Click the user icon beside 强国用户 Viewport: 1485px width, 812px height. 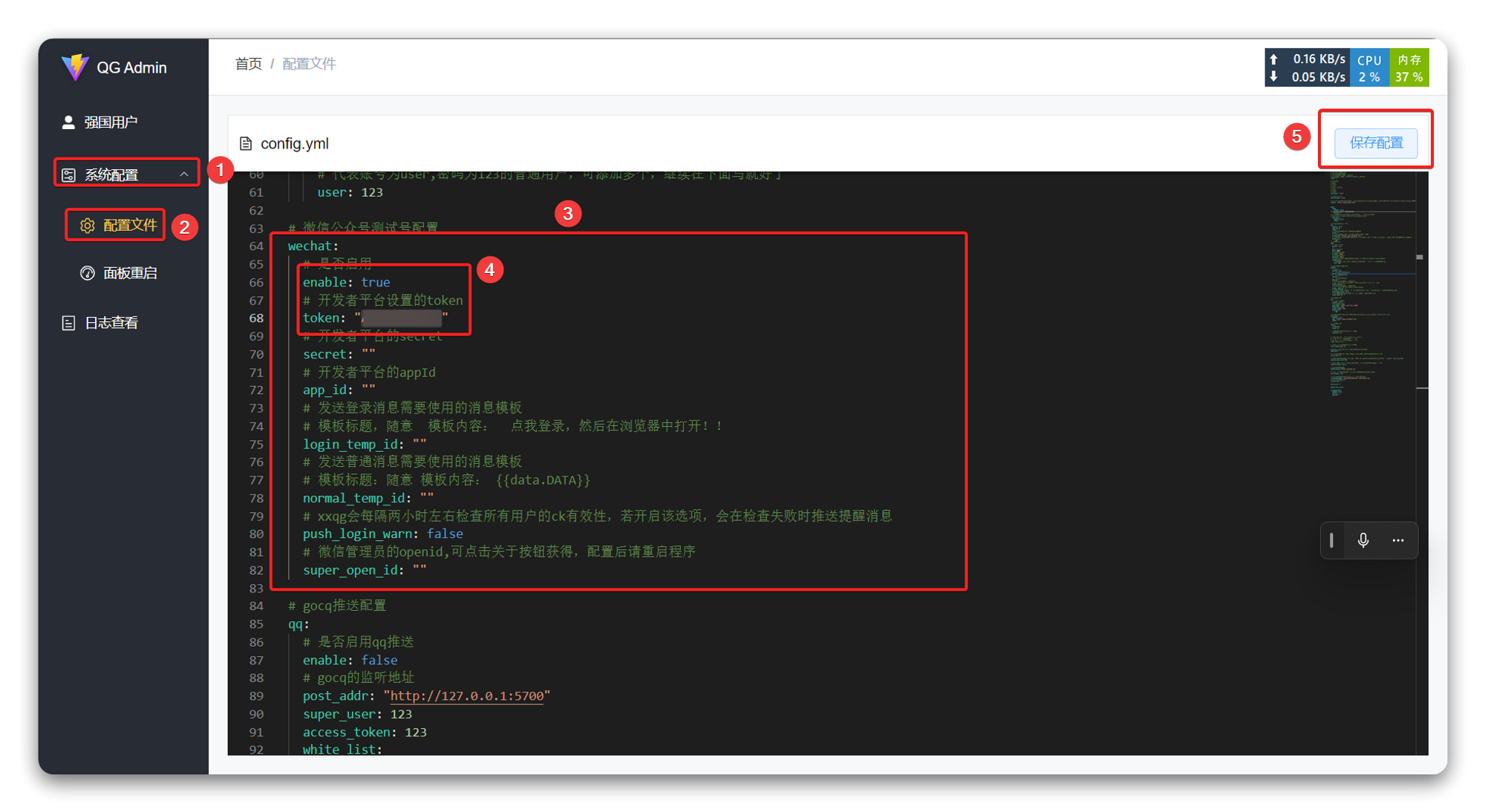(68, 122)
